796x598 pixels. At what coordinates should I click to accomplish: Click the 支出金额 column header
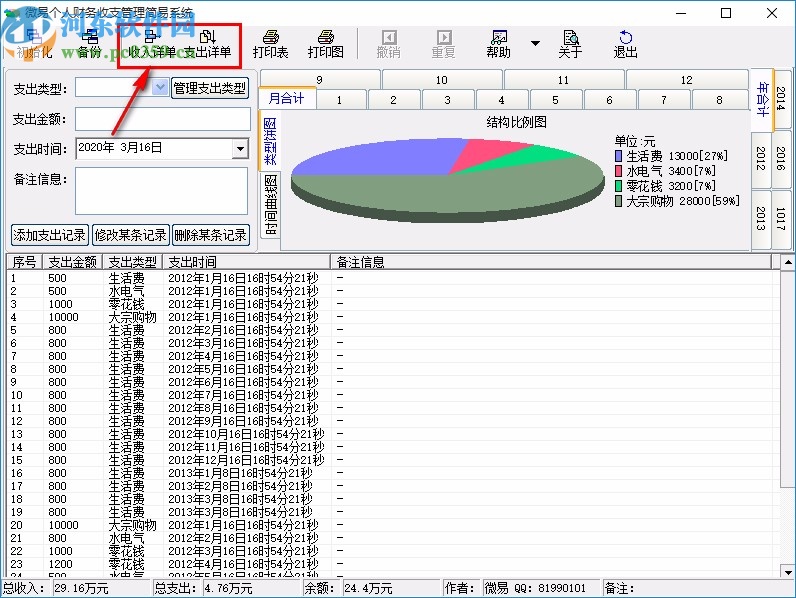point(72,262)
